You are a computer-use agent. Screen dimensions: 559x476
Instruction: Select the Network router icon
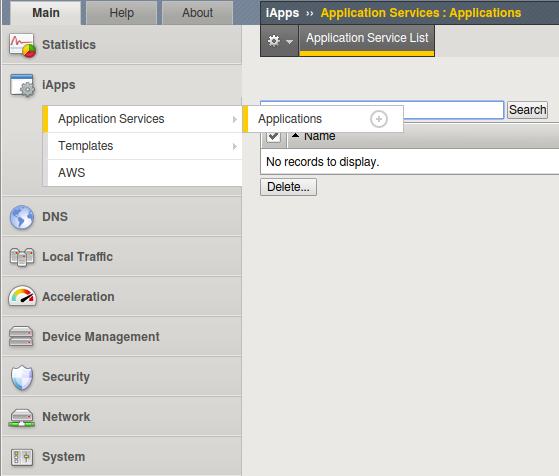click(21, 418)
